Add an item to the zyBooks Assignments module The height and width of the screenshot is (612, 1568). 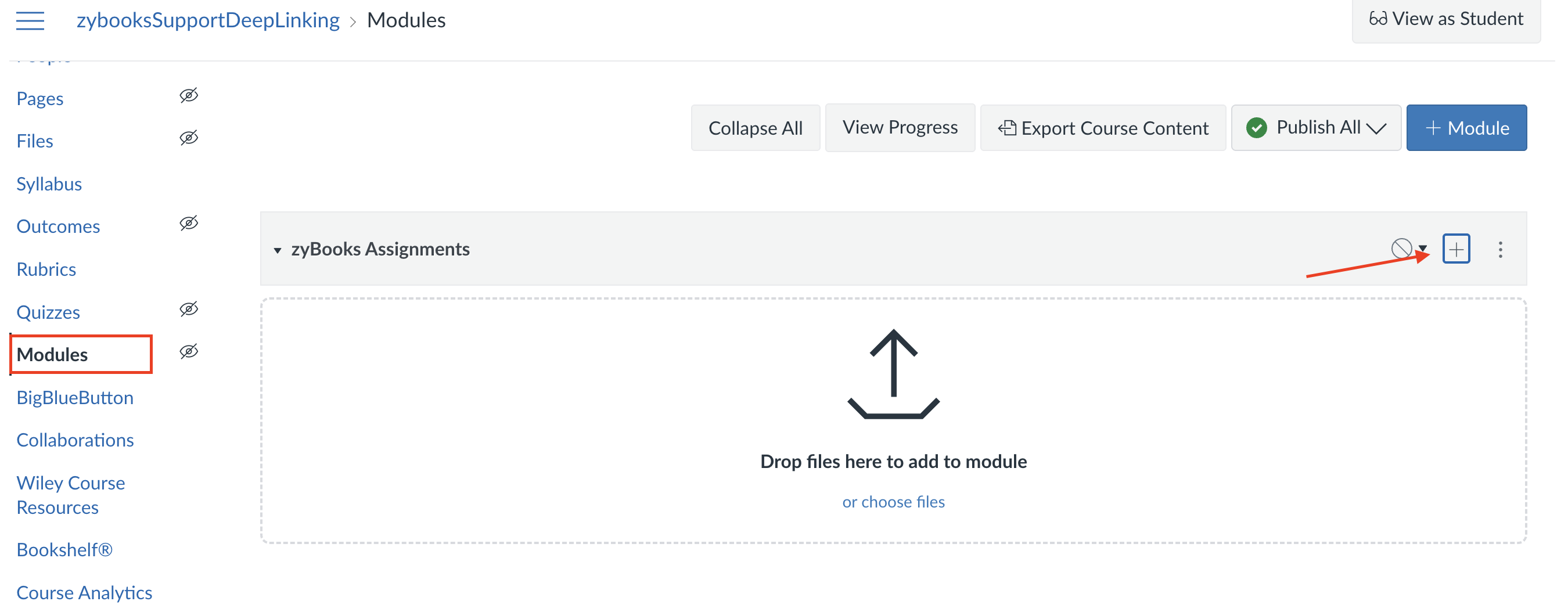1456,248
